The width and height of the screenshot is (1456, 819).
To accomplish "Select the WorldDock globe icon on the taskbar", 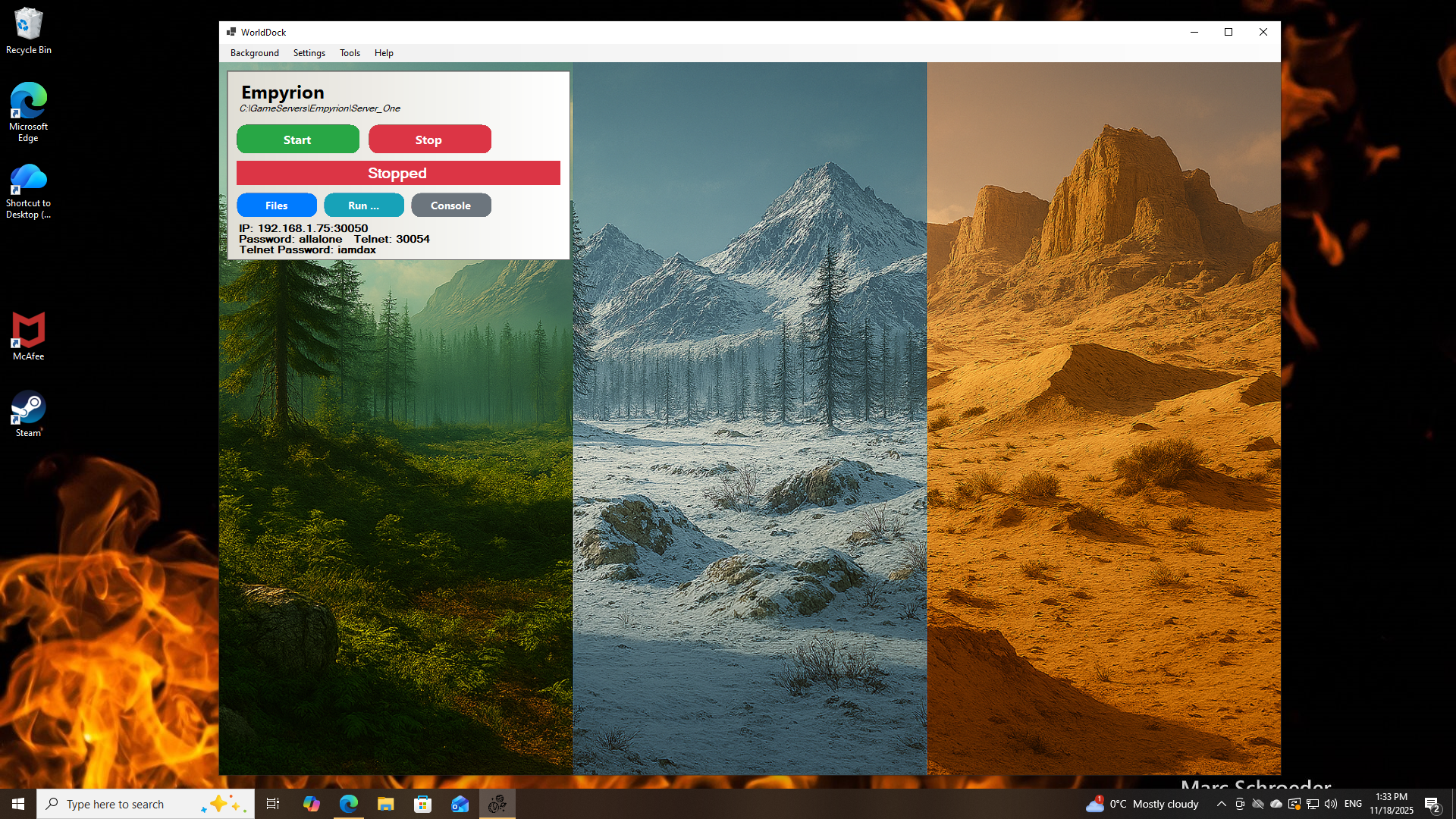I will click(497, 803).
